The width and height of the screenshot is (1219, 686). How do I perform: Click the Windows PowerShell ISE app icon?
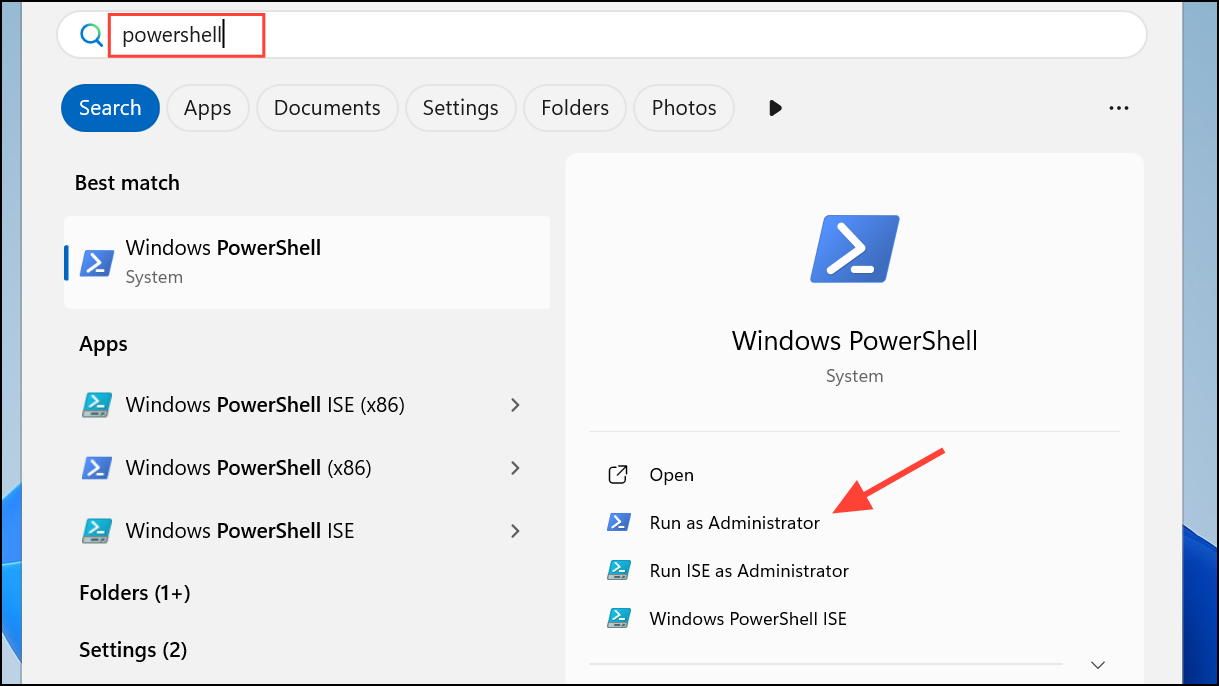click(x=96, y=530)
